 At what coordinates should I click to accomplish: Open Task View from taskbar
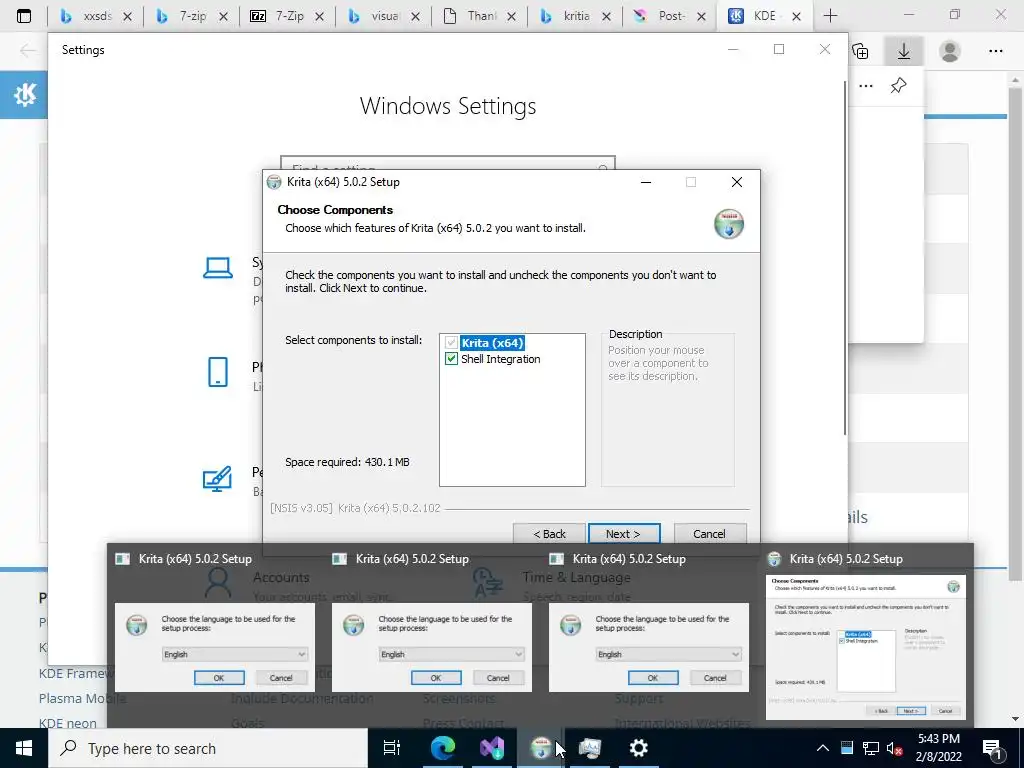(391, 748)
